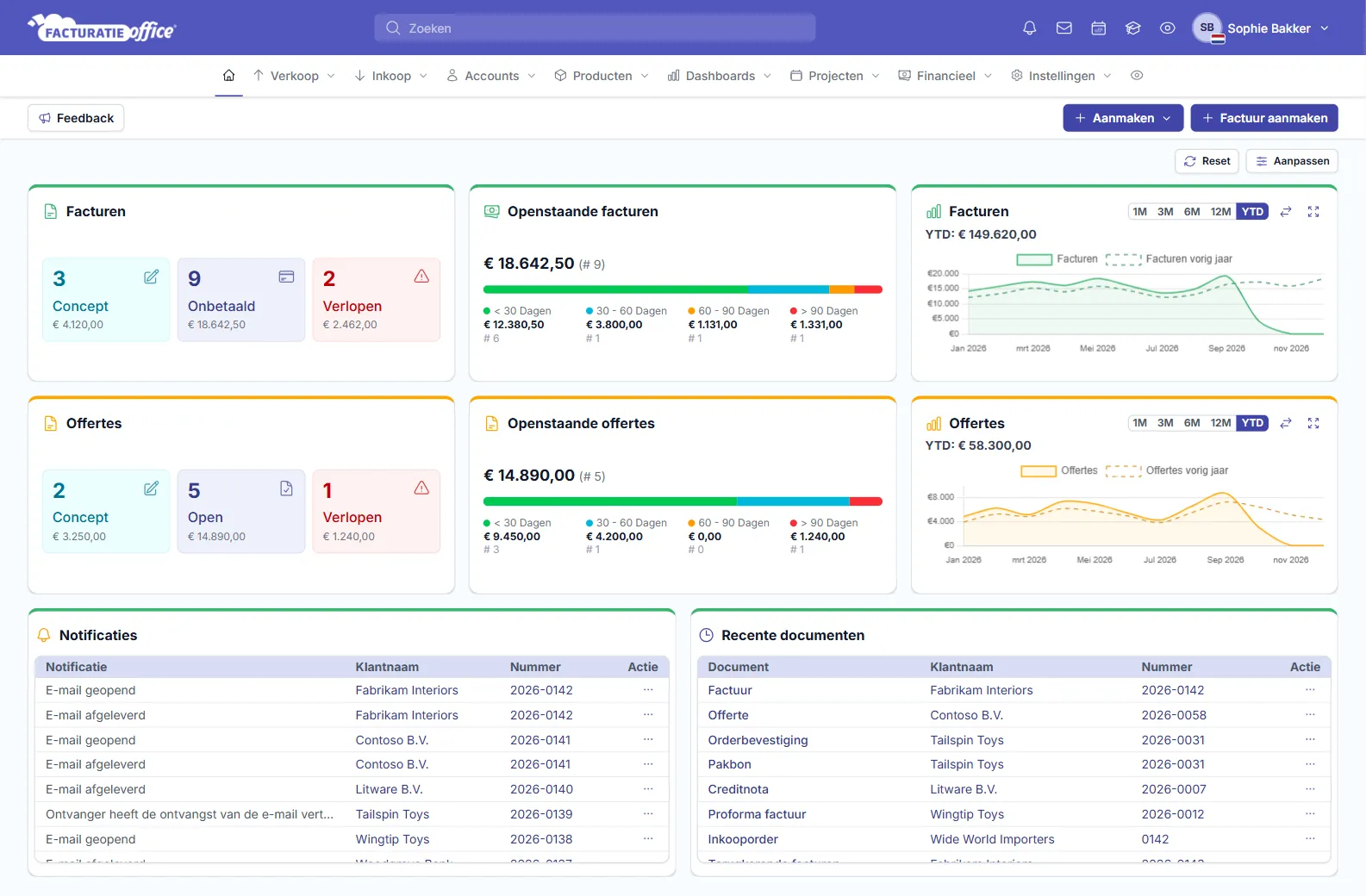
Task: Open the calendar icon in header
Action: [1099, 28]
